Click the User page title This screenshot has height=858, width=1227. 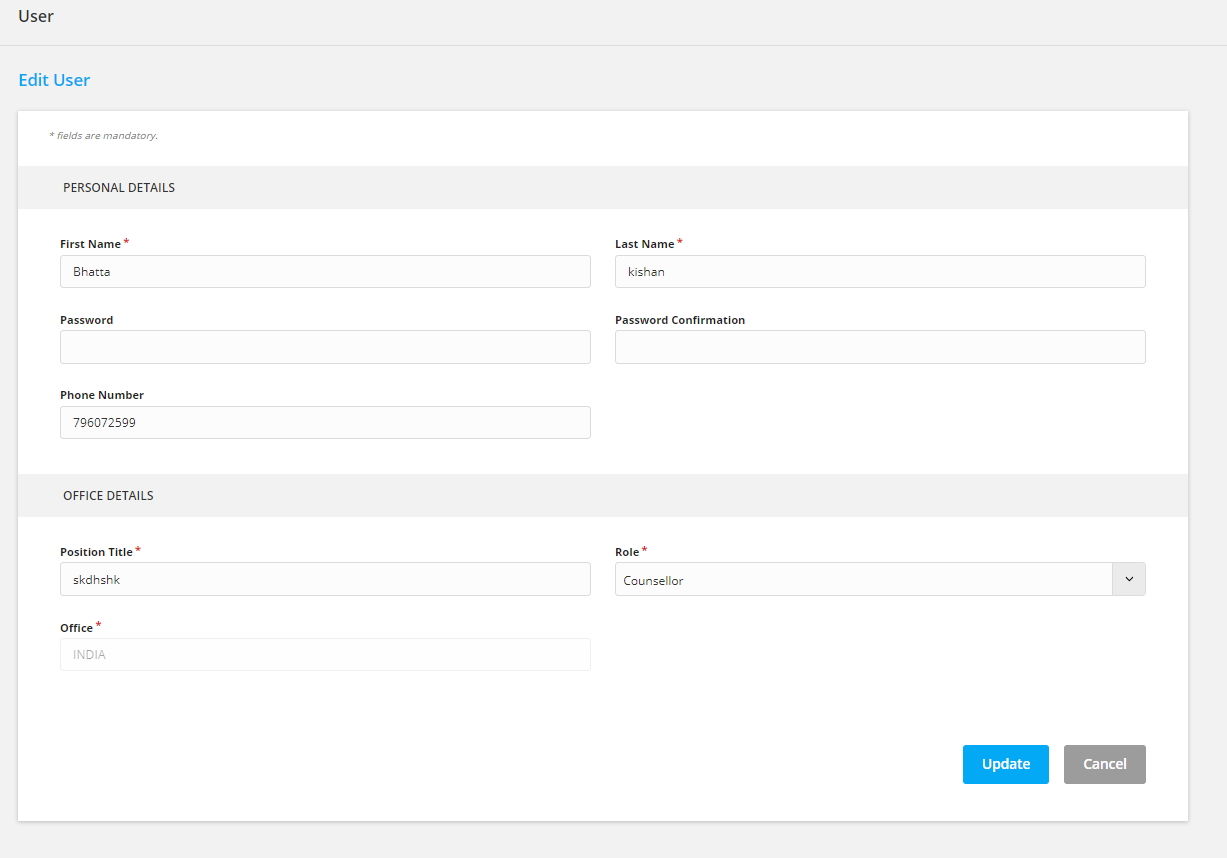click(x=36, y=16)
